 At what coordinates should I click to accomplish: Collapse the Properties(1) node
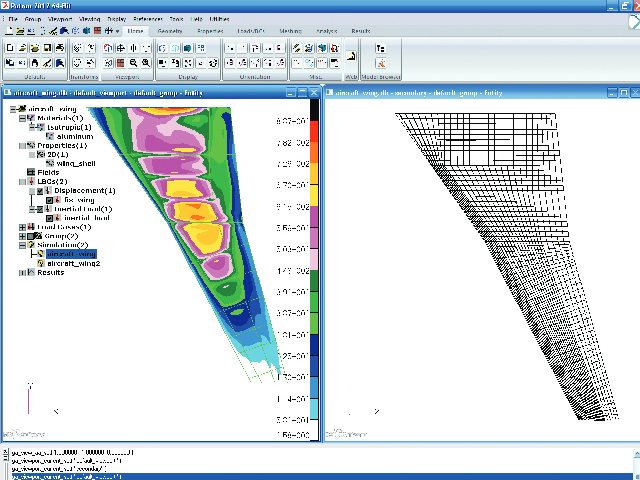[22, 146]
